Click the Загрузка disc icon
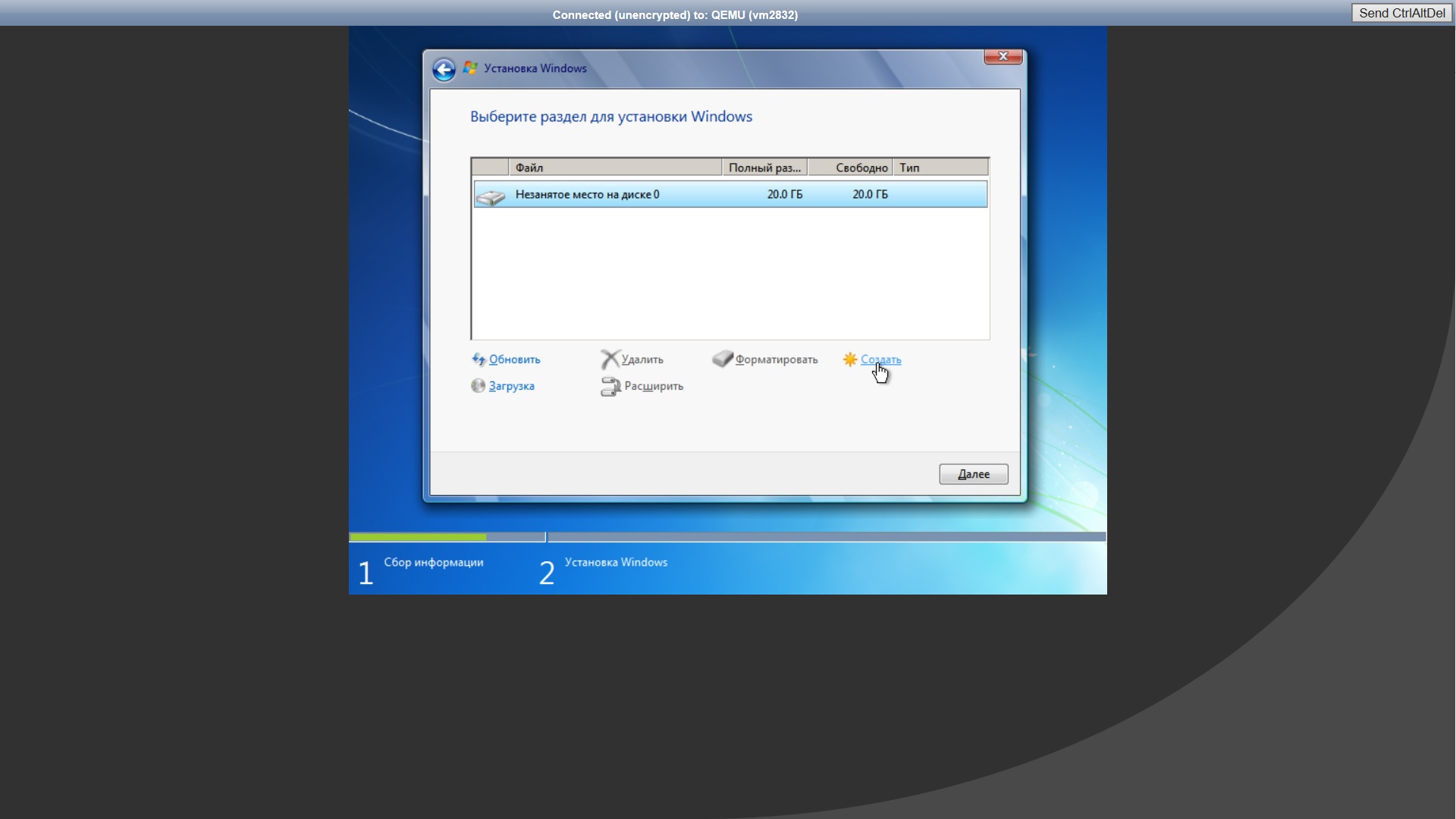 [x=478, y=386]
